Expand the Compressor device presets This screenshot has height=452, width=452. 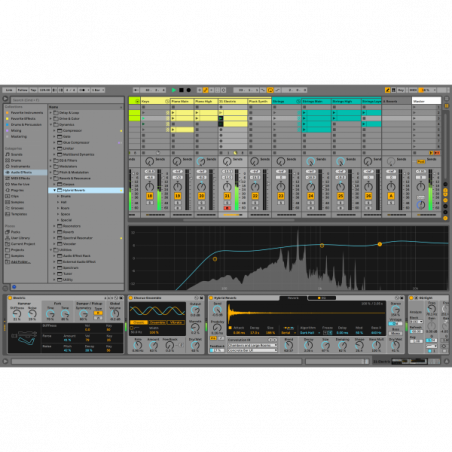54,131
